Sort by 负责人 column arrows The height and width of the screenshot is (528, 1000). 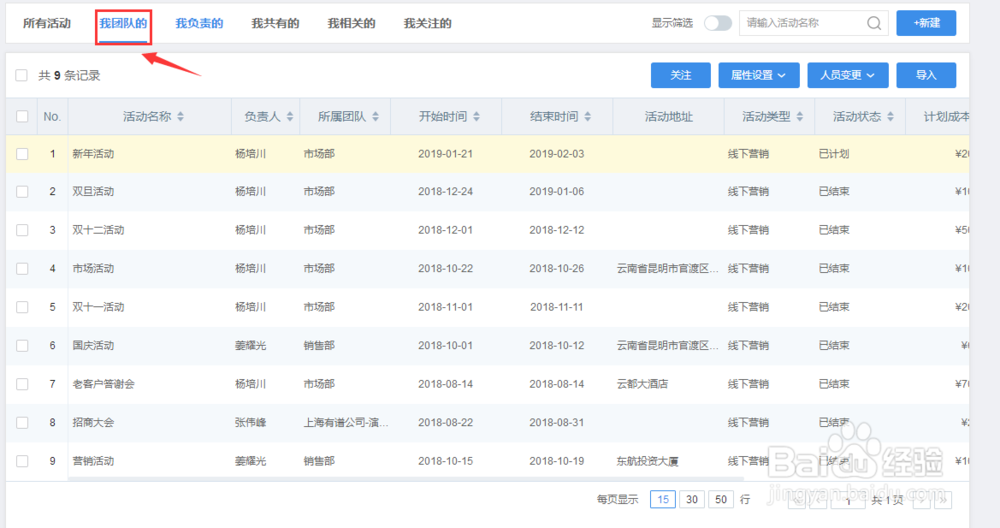(290, 117)
